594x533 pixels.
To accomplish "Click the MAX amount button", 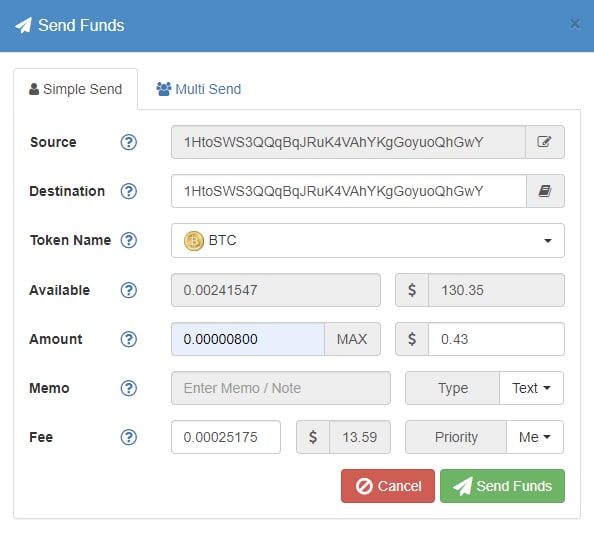I will click(x=352, y=339).
